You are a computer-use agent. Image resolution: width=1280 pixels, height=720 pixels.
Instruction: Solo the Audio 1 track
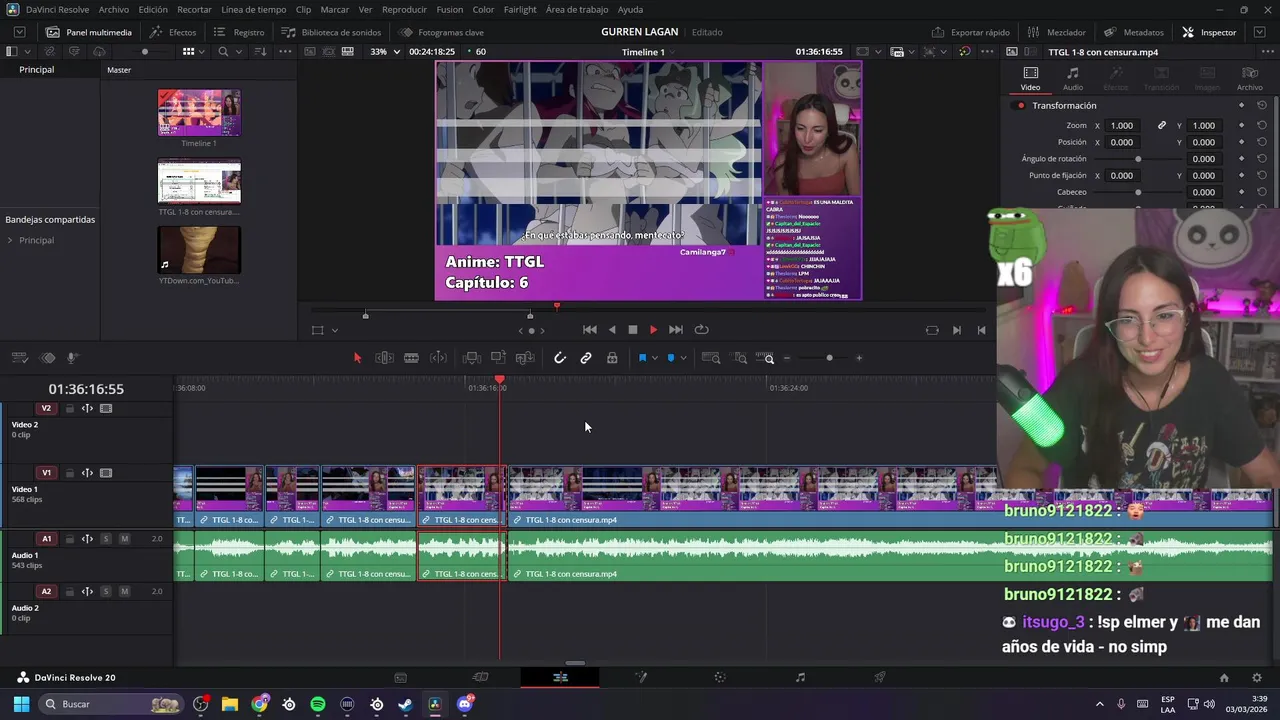106,539
